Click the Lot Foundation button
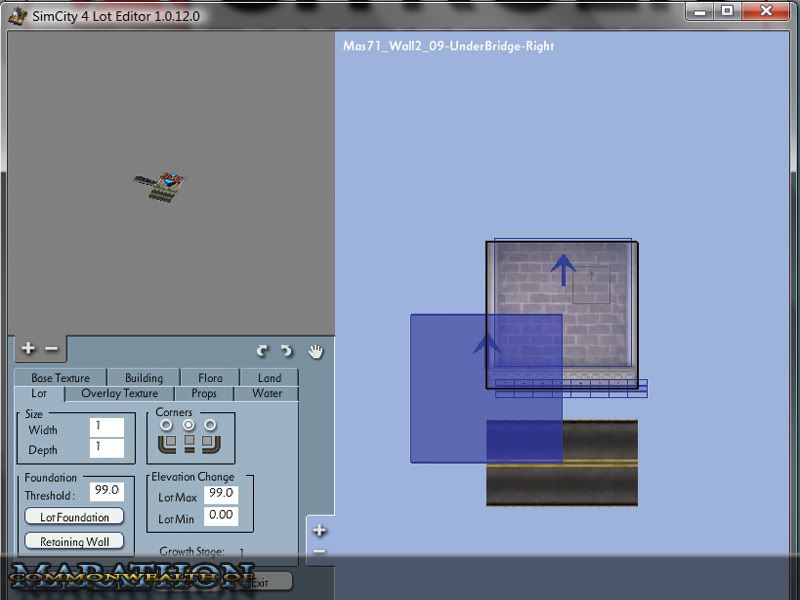This screenshot has width=800, height=600. 74,517
